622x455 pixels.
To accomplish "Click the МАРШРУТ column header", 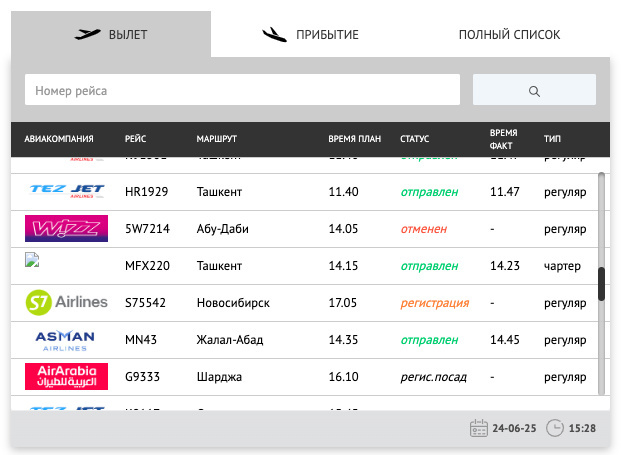I will click(217, 139).
